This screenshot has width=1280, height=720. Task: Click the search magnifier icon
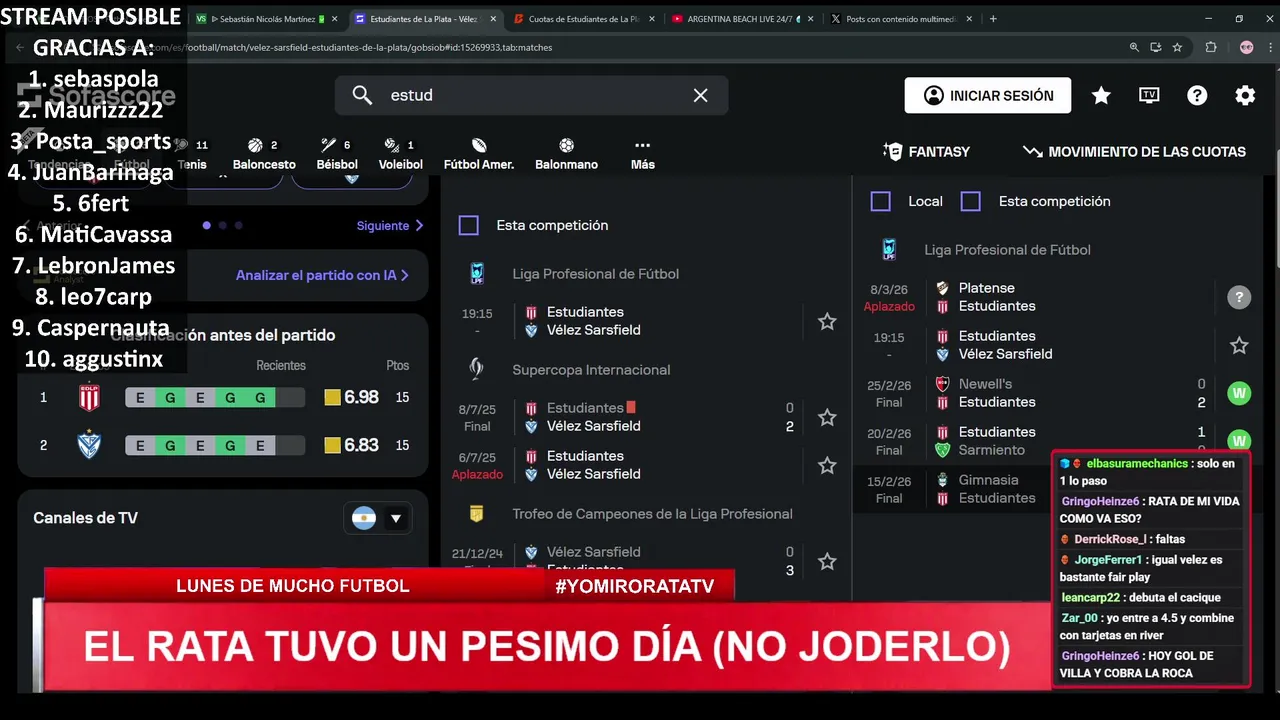362,95
